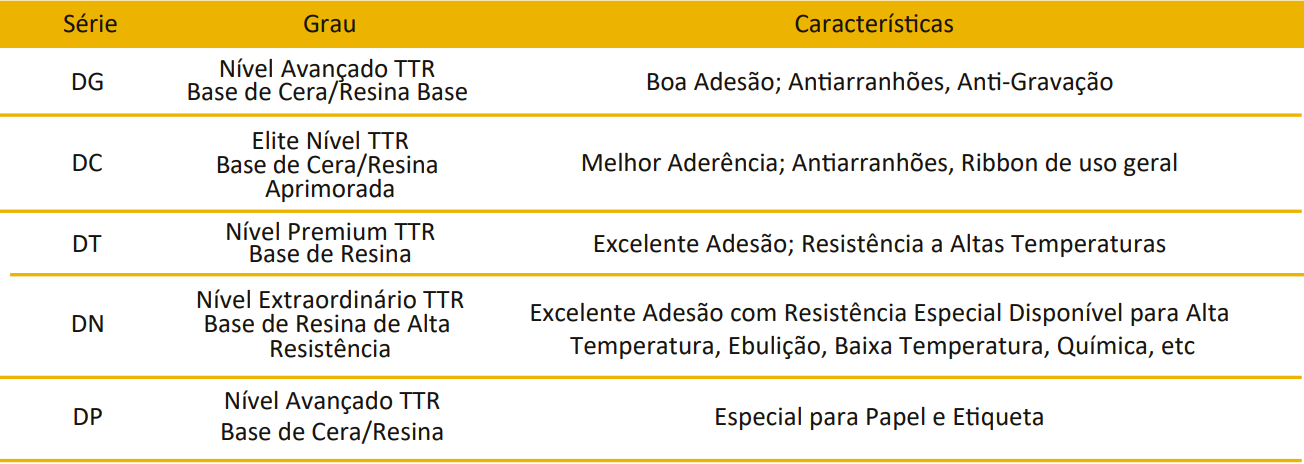The height and width of the screenshot is (464, 1304).
Task: Select the DP series cell
Action: [88, 417]
